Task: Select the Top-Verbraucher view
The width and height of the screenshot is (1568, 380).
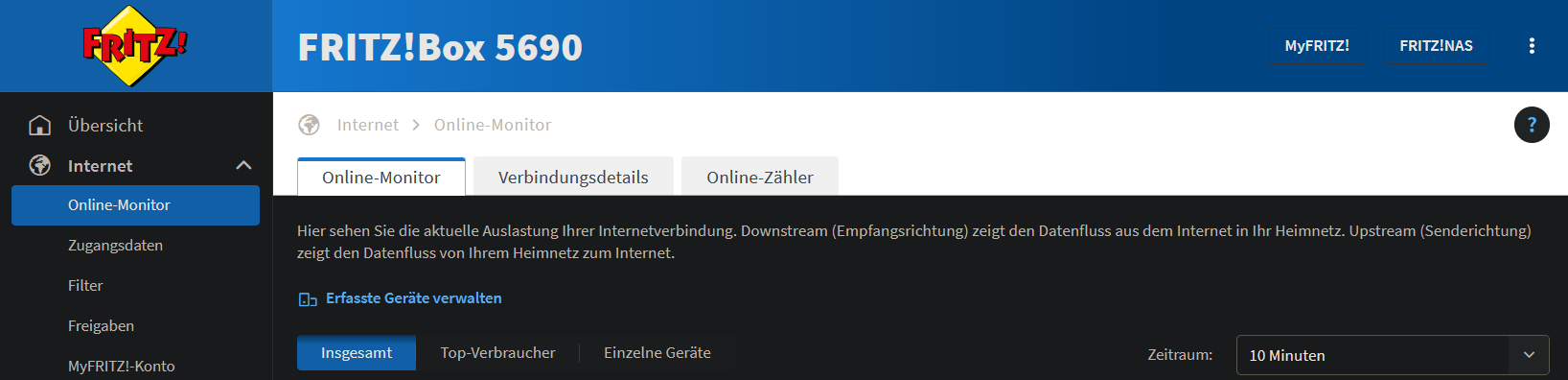Action: click(x=497, y=353)
